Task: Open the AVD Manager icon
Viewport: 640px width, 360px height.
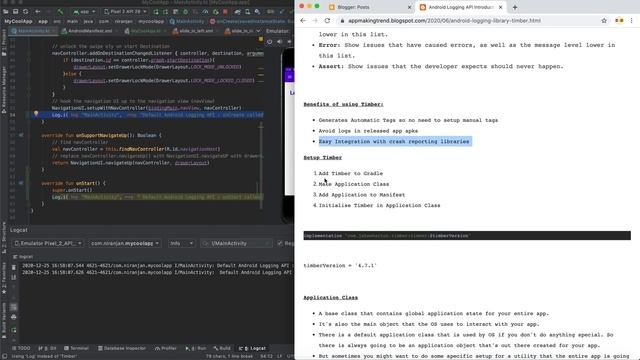Action: click(x=247, y=11)
